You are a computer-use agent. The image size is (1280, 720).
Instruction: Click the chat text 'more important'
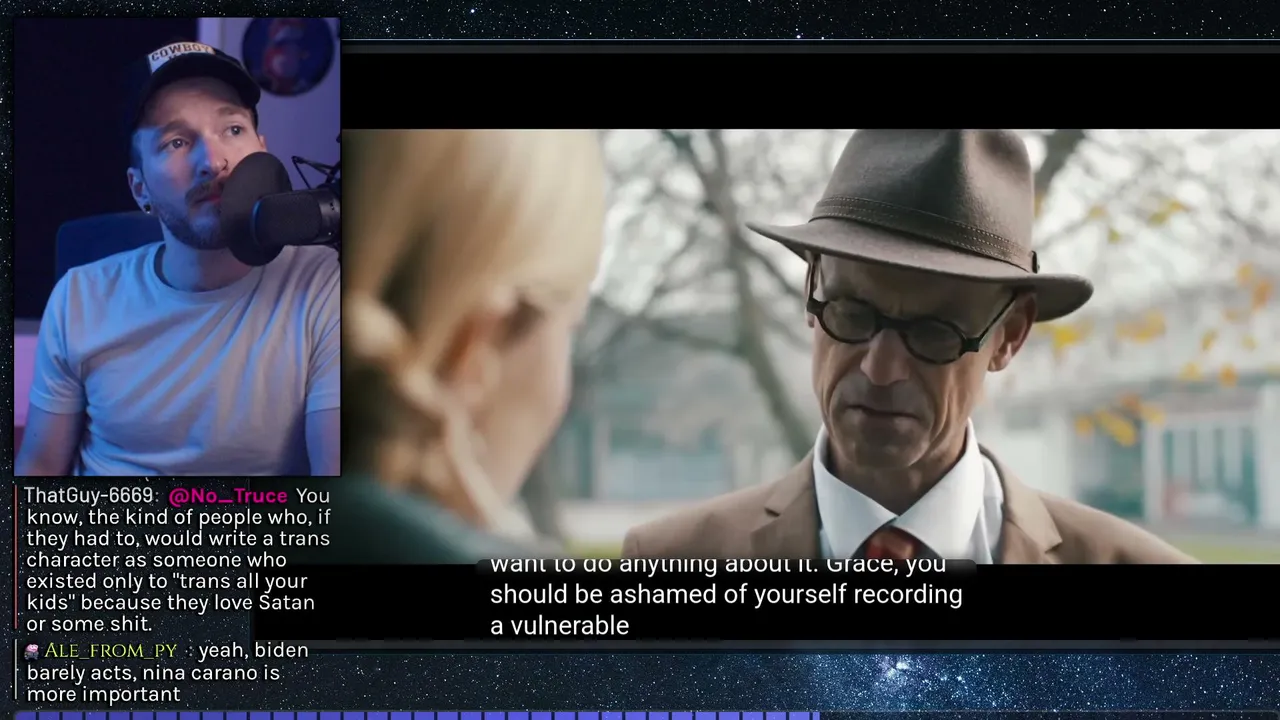pyautogui.click(x=103, y=694)
